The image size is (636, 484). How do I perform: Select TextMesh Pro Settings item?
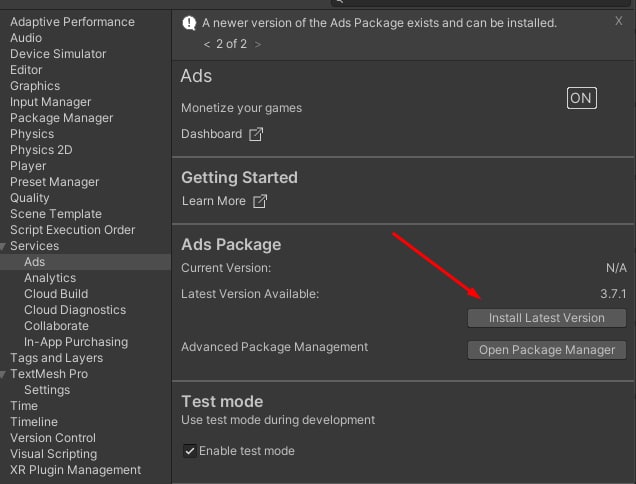pyautogui.click(x=47, y=390)
